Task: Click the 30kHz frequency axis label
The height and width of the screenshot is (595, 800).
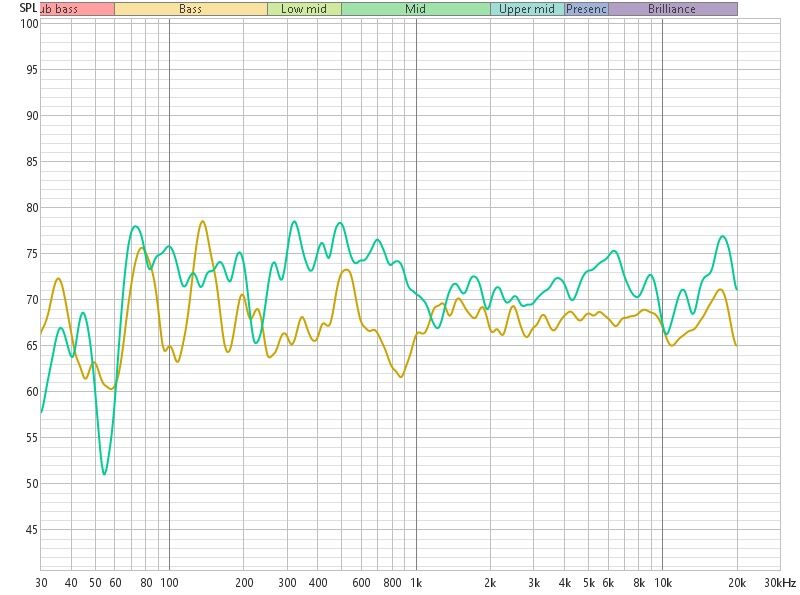Action: click(780, 583)
